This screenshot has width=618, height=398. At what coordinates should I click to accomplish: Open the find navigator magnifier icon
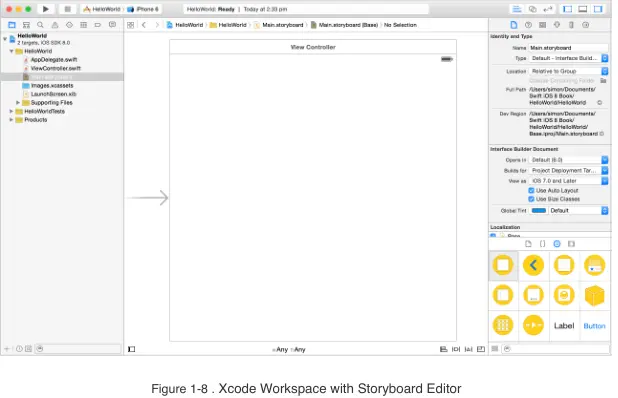pyautogui.click(x=40, y=25)
